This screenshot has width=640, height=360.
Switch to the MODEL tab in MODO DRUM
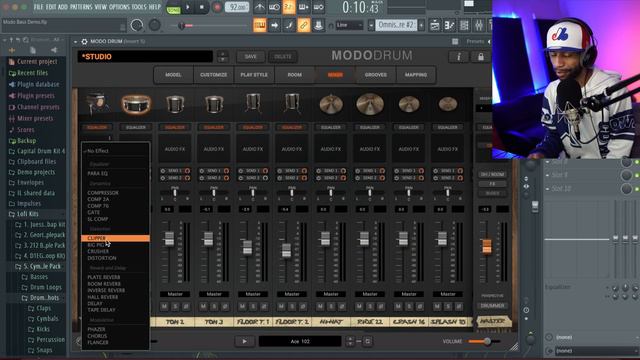pyautogui.click(x=173, y=75)
